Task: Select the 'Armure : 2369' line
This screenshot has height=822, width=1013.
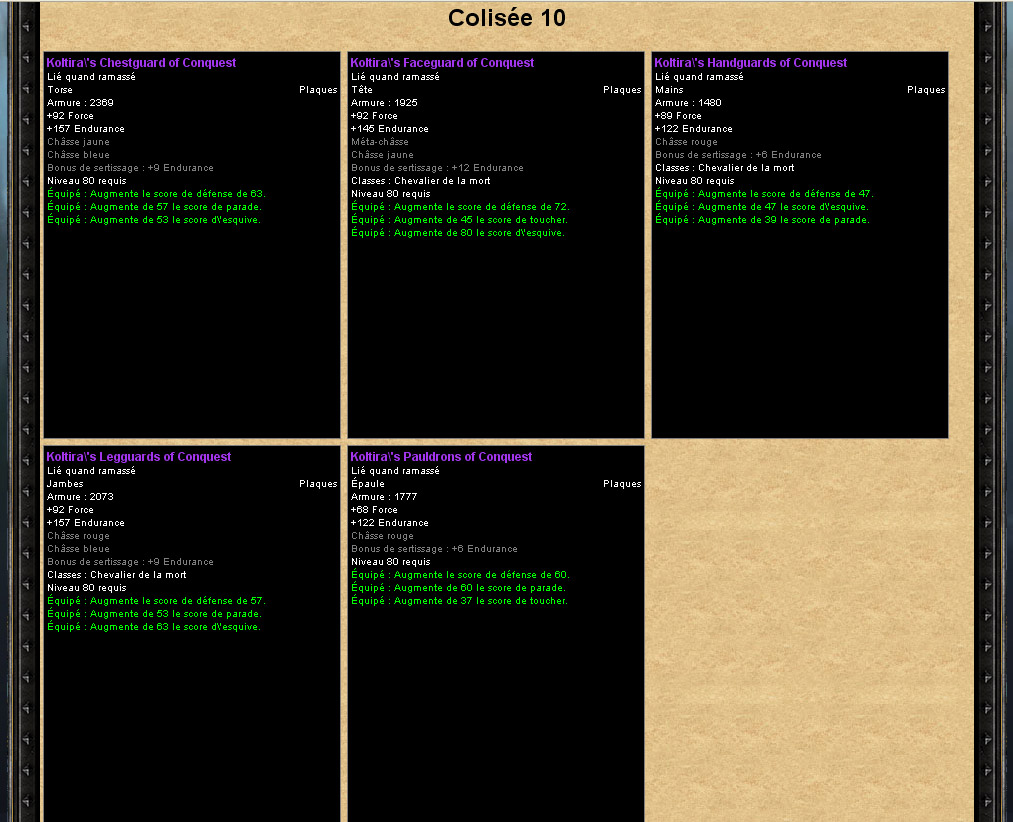Action: [80, 103]
